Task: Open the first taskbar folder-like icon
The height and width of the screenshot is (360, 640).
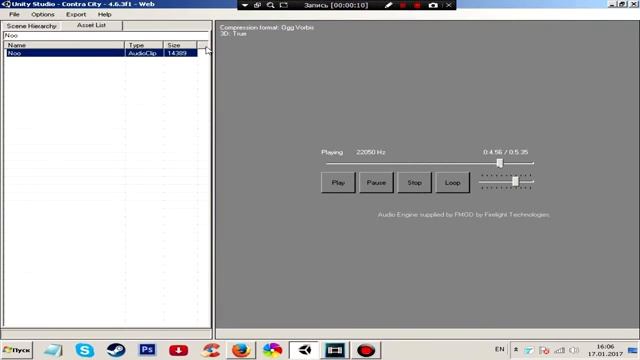Action: pos(53,350)
